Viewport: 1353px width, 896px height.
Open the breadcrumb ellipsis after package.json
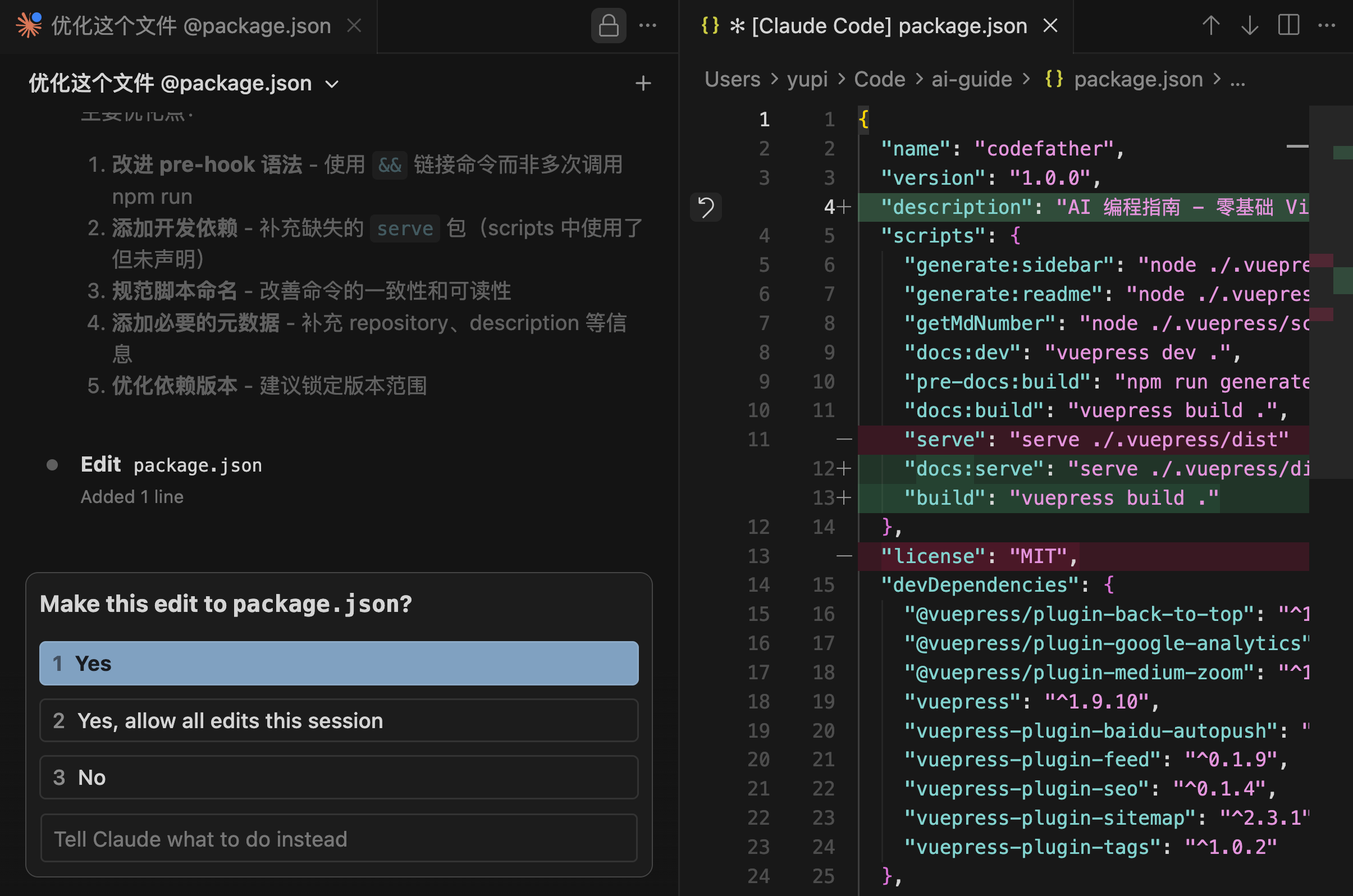click(1237, 79)
